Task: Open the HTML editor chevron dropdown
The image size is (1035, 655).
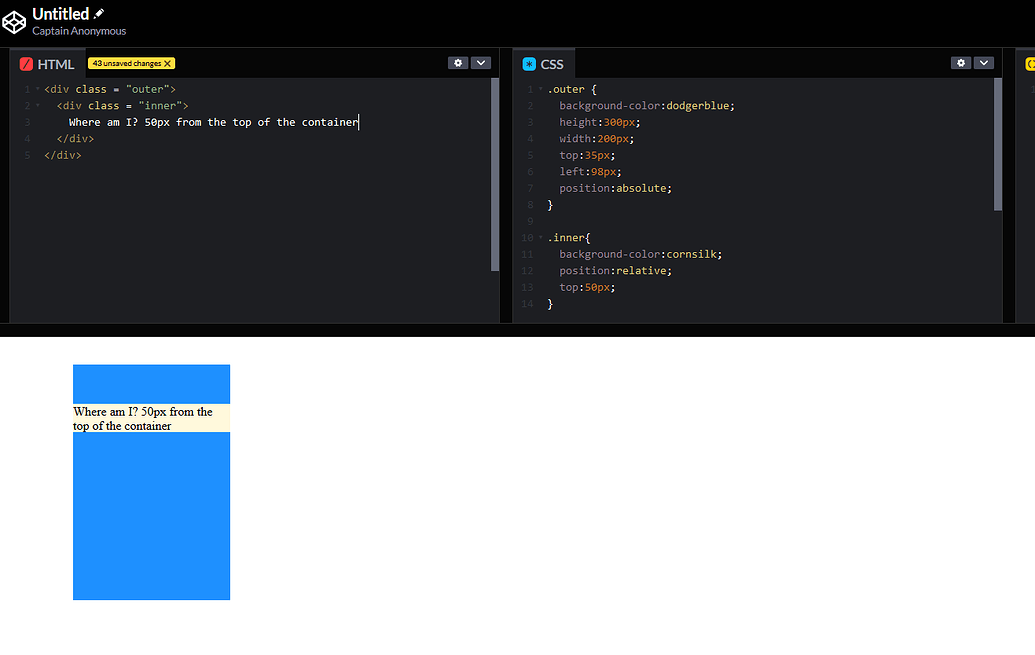Action: (481, 63)
